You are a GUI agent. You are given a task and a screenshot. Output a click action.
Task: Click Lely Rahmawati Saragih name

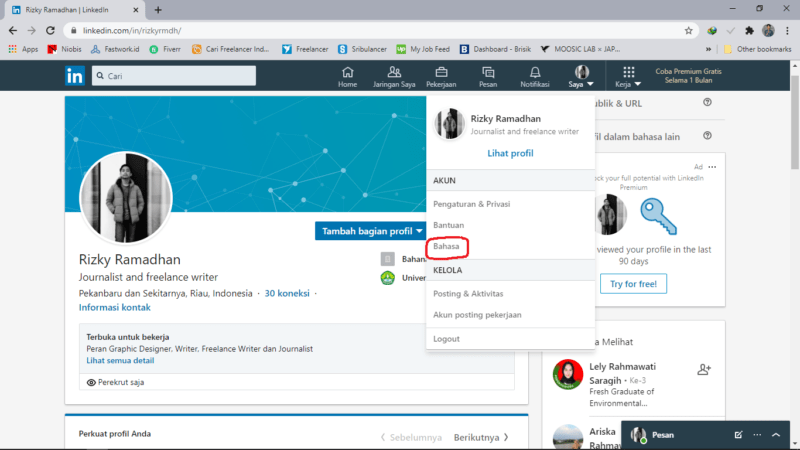[622, 373]
